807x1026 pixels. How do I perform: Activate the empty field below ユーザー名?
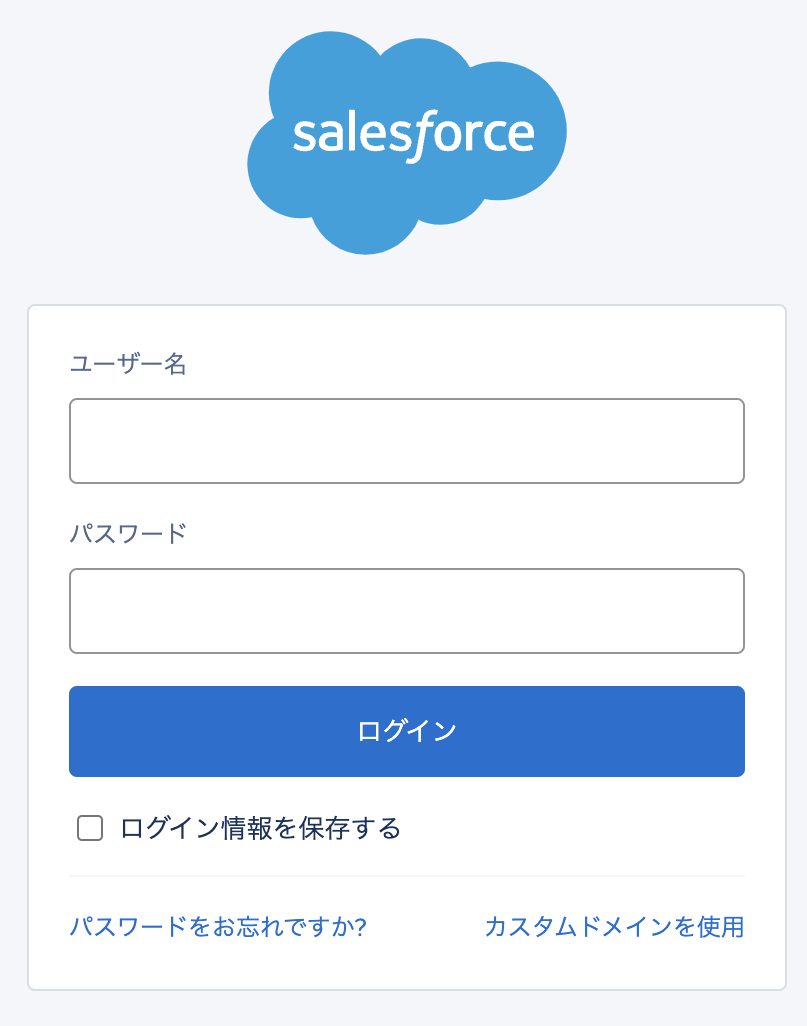tap(406, 441)
